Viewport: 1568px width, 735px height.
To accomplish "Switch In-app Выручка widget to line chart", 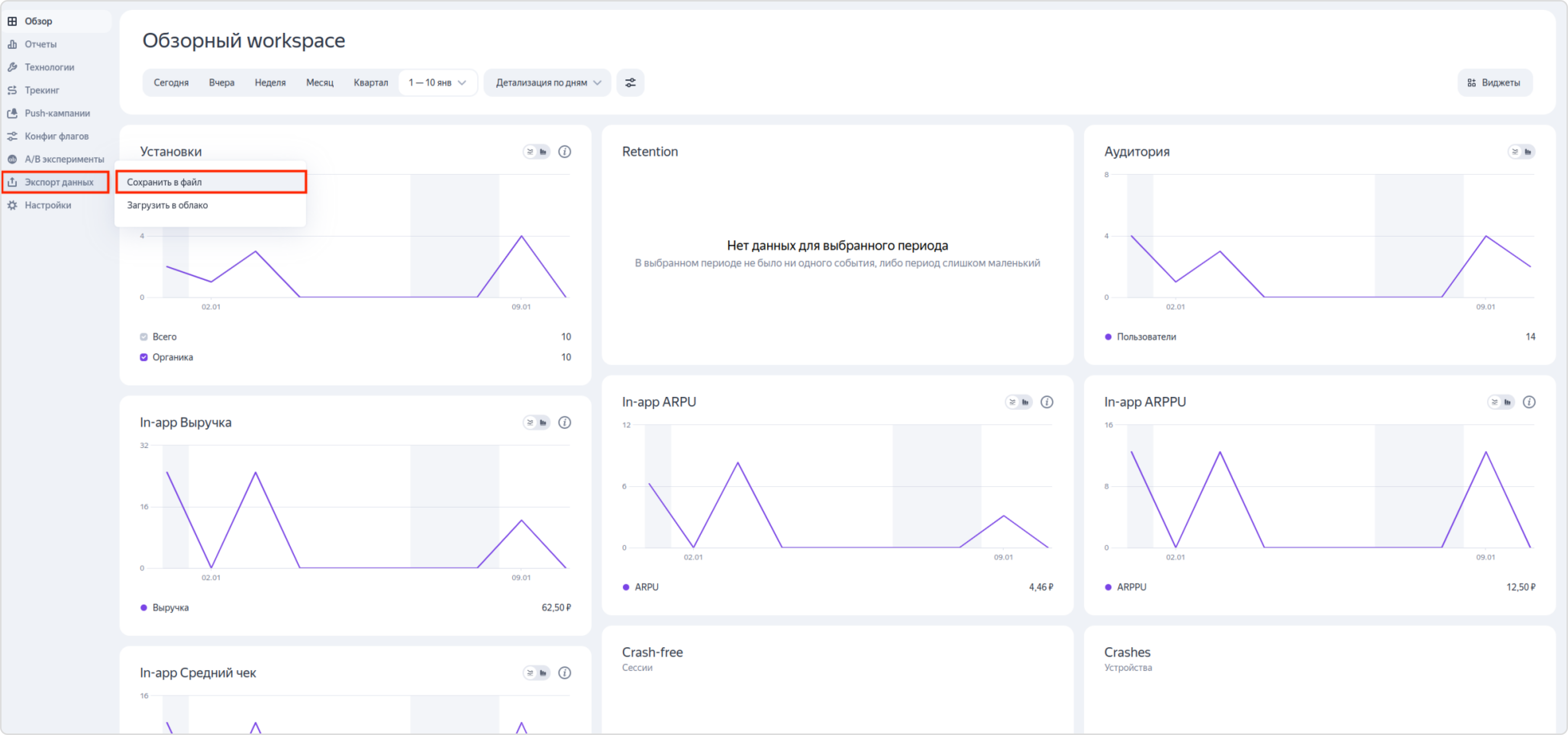I will [x=530, y=423].
